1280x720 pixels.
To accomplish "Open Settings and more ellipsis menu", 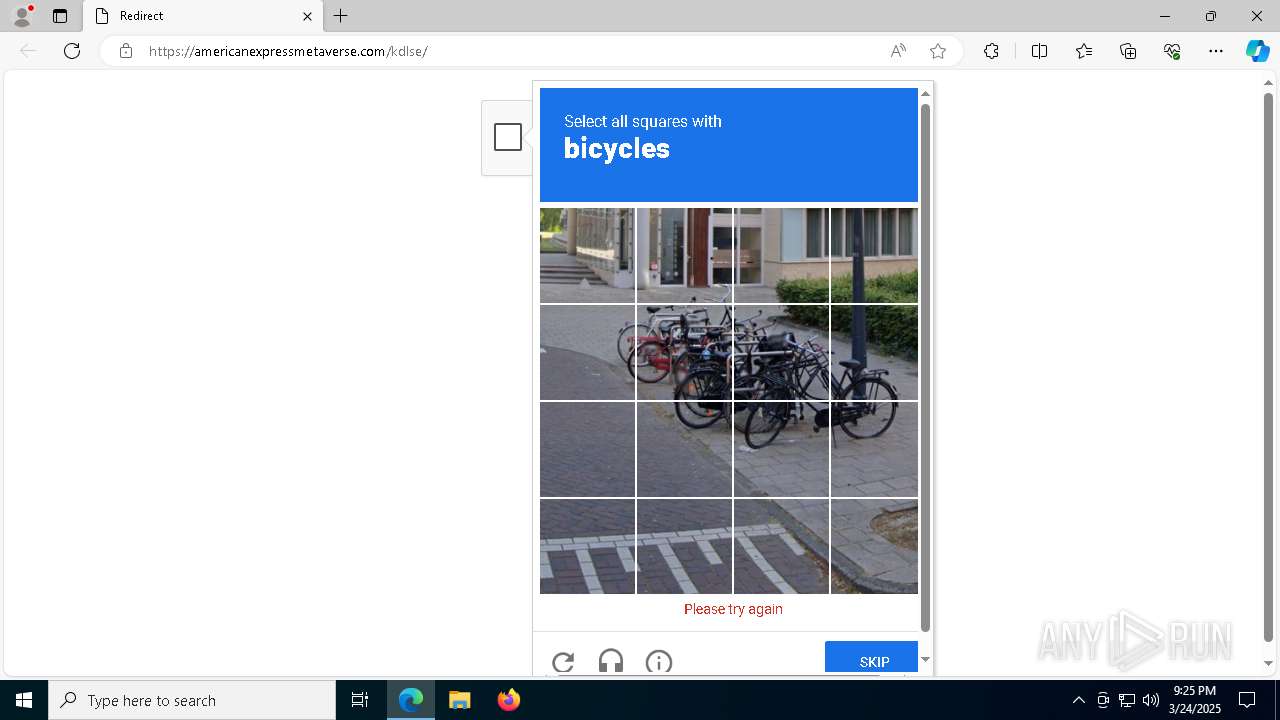I will point(1216,51).
